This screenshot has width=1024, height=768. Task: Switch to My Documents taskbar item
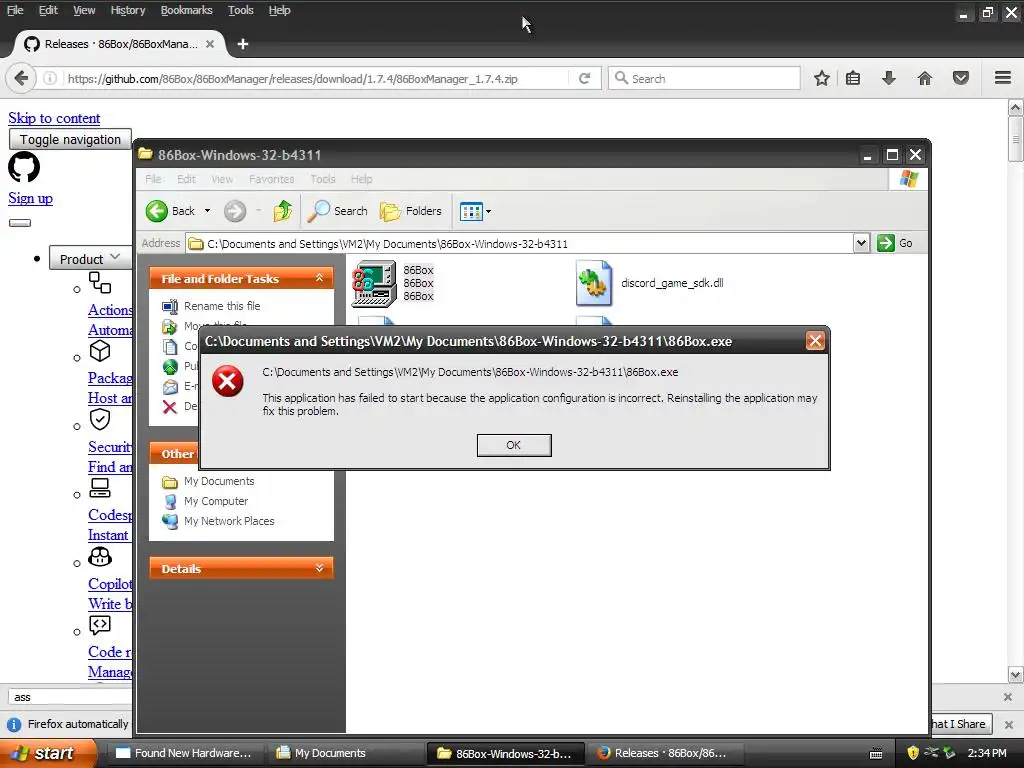pyautogui.click(x=346, y=753)
